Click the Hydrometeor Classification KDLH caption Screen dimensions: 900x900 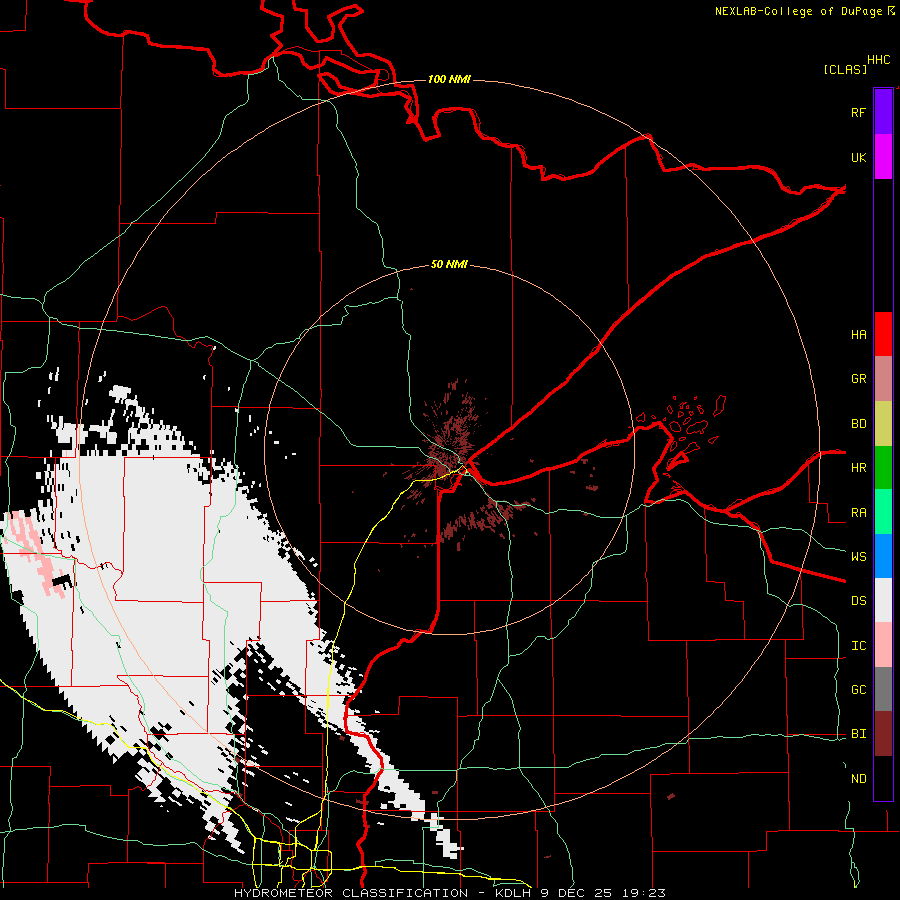point(450,893)
